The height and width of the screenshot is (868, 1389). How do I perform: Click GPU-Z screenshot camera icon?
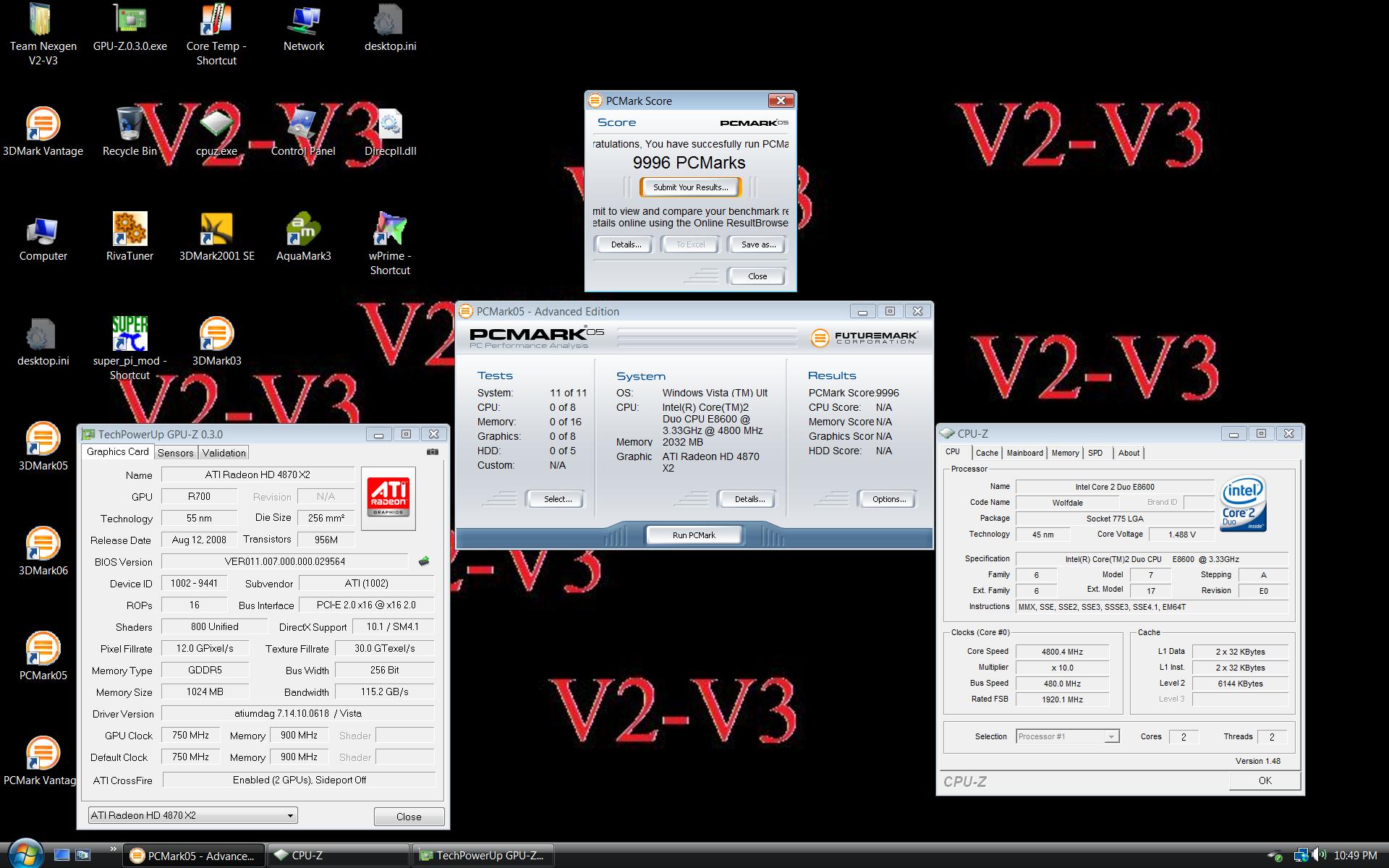pos(433,452)
